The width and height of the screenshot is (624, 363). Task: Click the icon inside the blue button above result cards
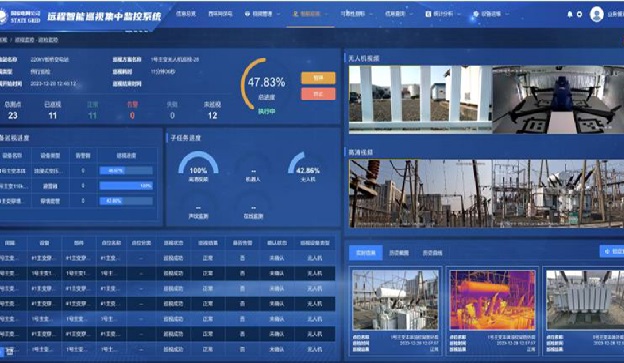point(607,252)
